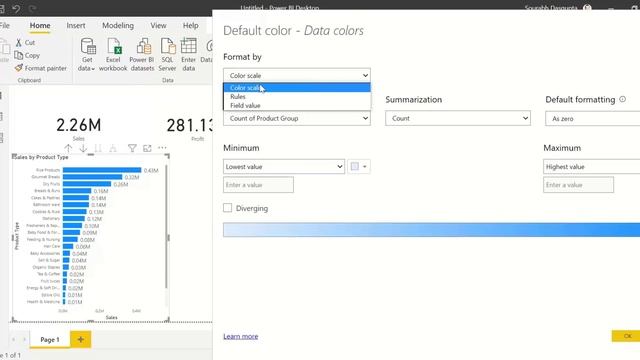Switch to the Home ribbon tab
640x360 pixels.
point(40,25)
